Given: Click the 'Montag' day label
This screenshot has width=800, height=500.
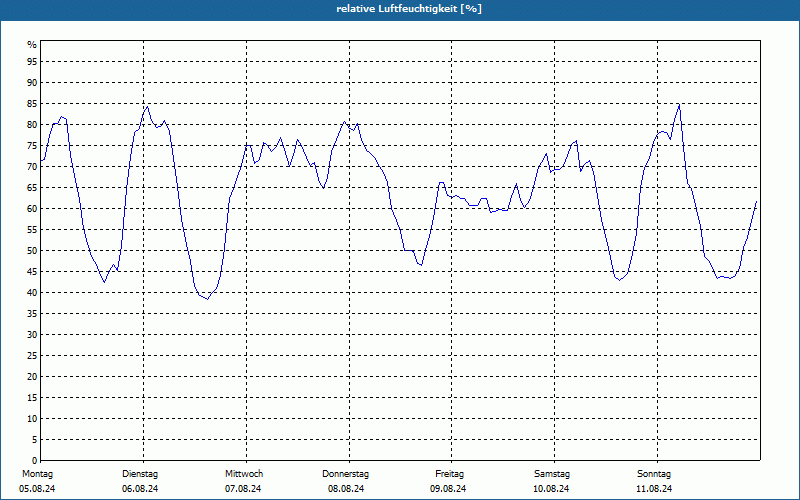Looking at the screenshot, I should 38,474.
